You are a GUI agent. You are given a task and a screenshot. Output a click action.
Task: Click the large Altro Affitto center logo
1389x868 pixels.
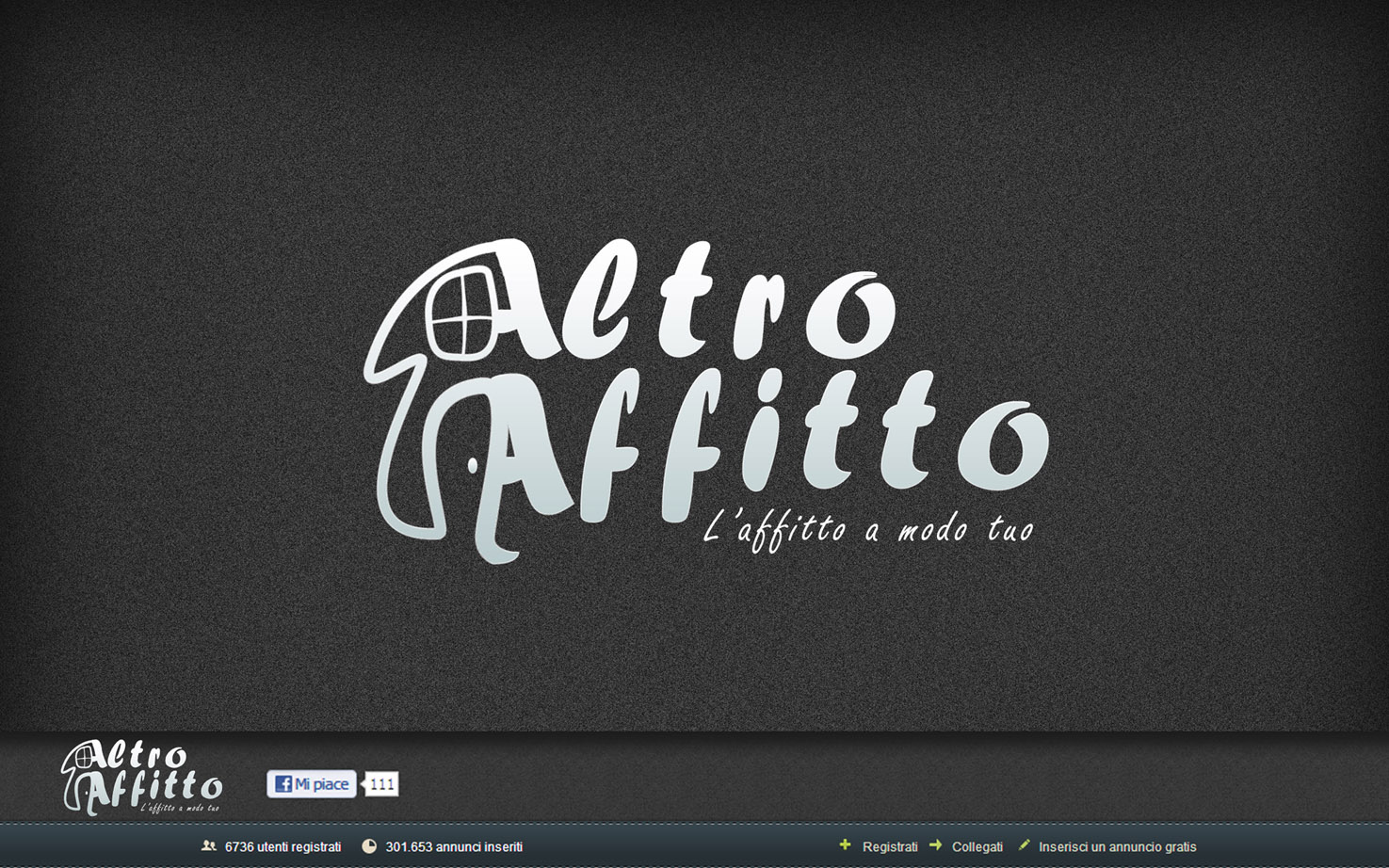[x=706, y=400]
